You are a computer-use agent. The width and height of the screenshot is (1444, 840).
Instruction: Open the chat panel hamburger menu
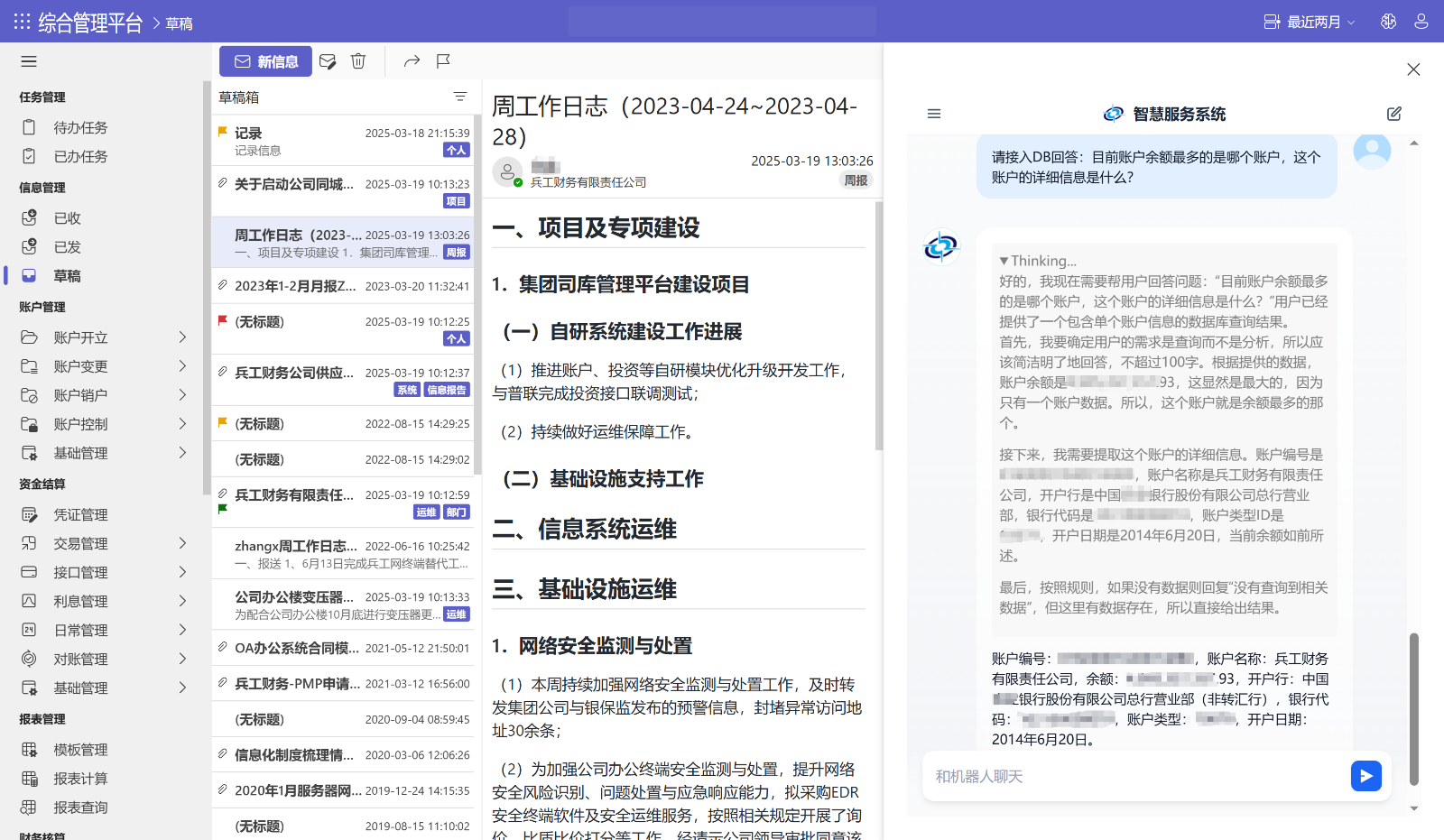click(x=934, y=114)
